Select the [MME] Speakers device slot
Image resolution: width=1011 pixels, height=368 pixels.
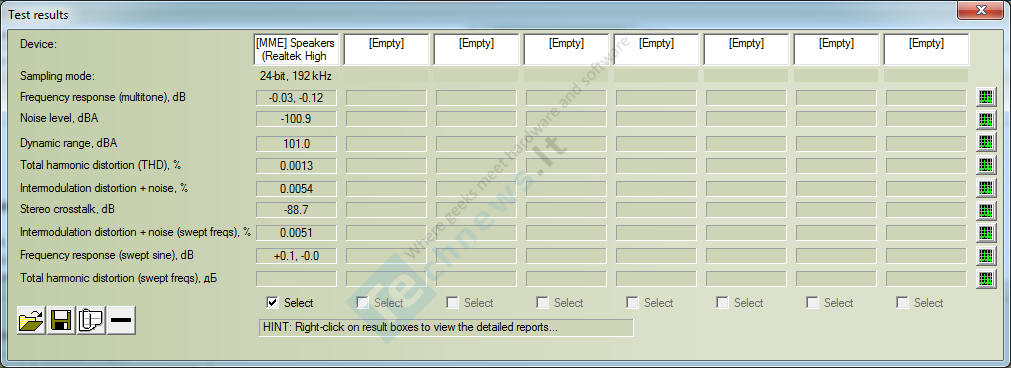tap(296, 50)
